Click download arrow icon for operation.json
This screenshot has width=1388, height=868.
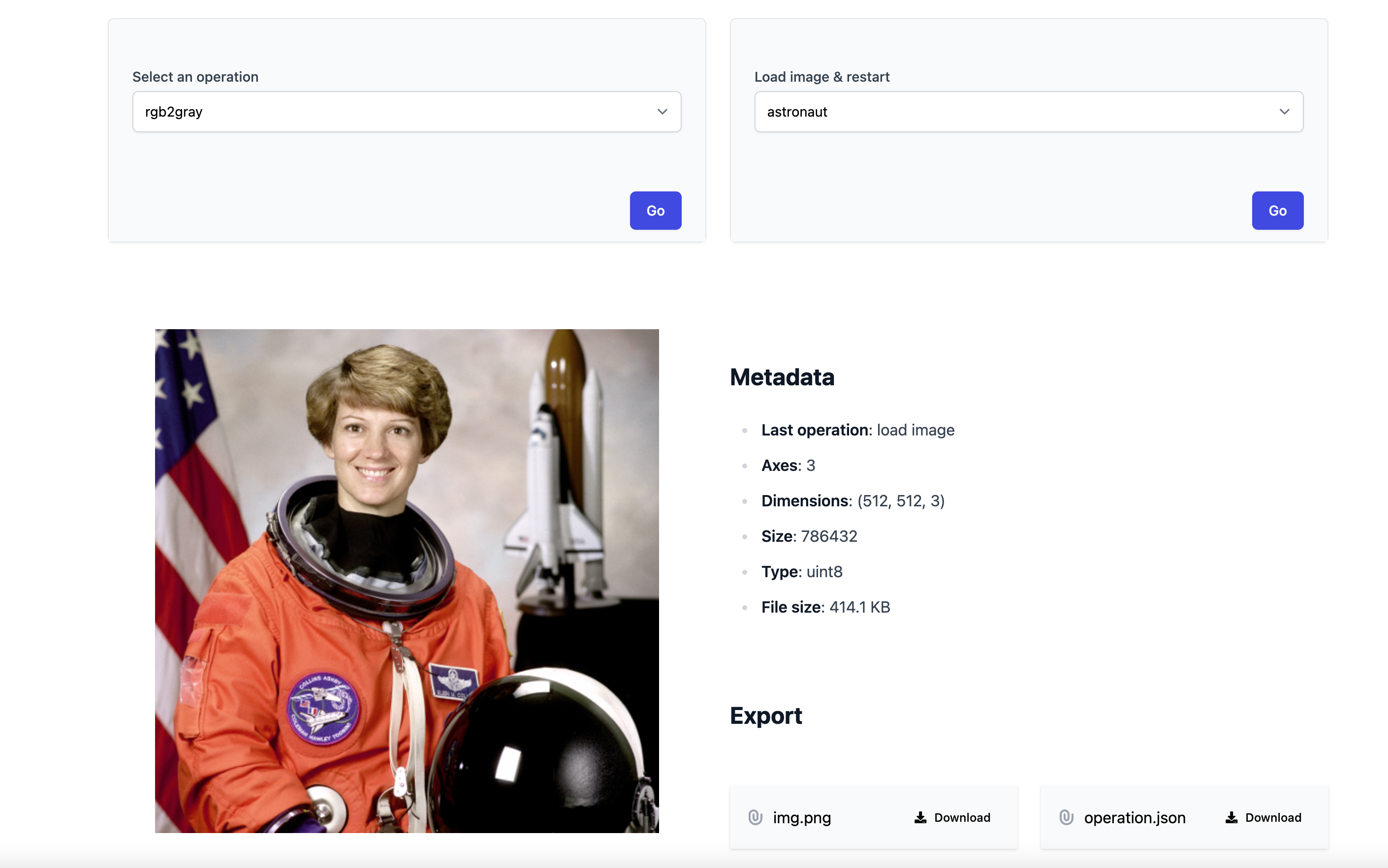click(1231, 817)
